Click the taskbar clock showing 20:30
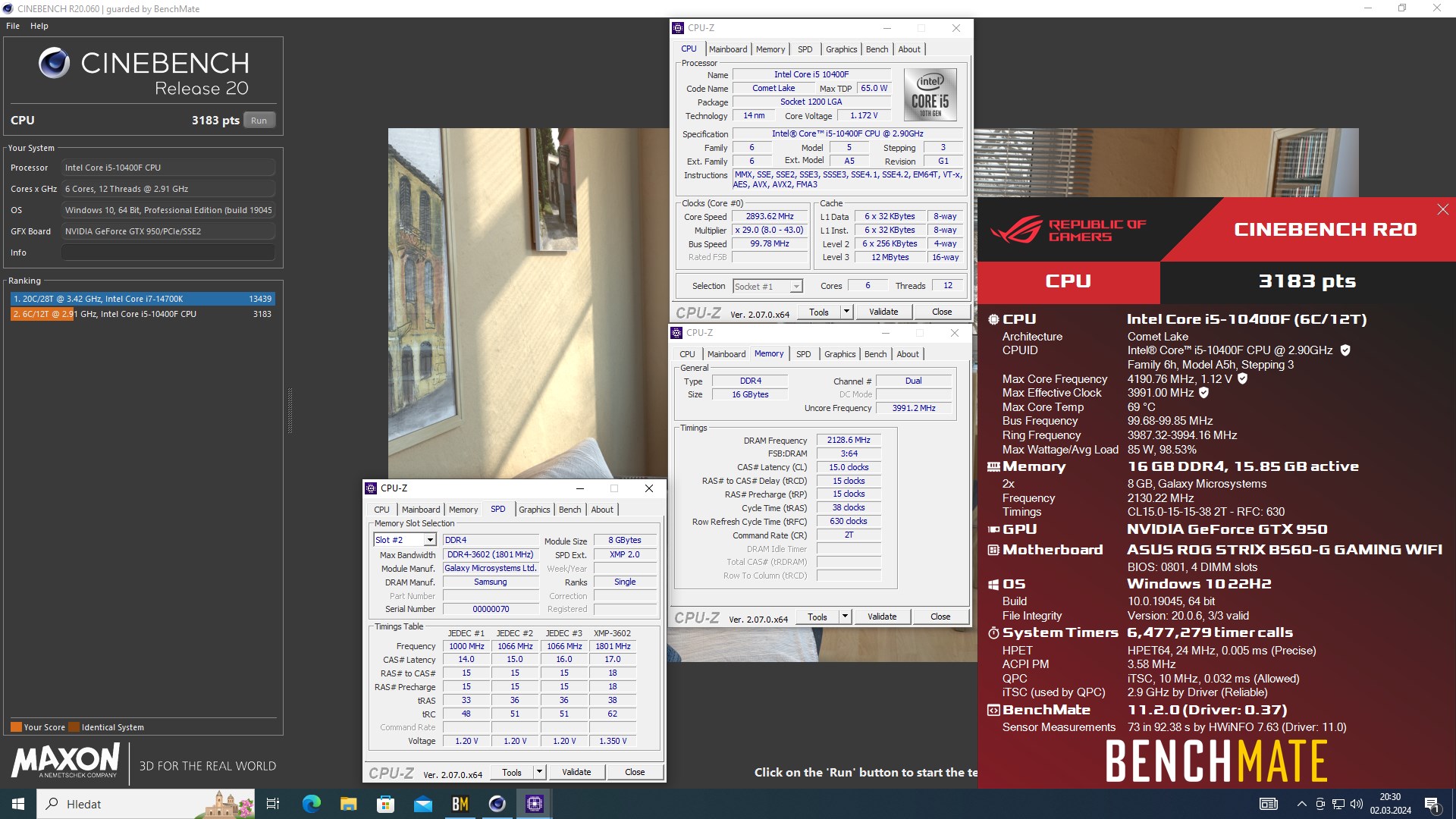 click(1390, 804)
